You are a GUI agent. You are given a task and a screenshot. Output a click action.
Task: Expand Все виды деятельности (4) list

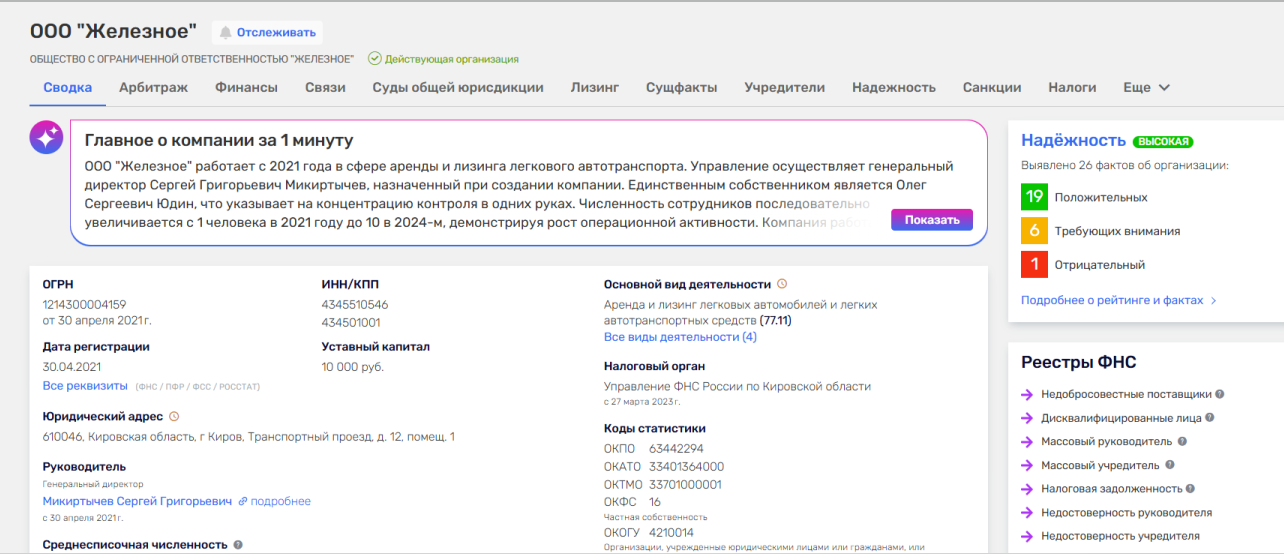680,337
